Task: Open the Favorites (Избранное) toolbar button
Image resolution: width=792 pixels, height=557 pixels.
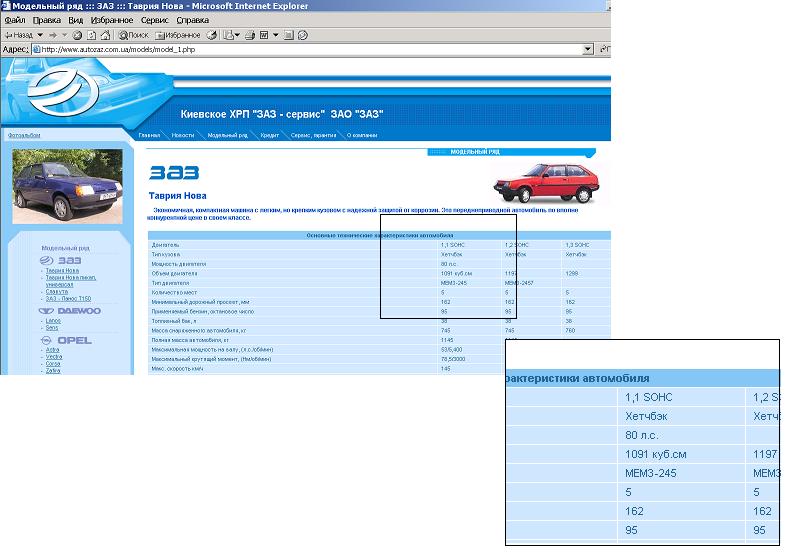Action: point(177,34)
